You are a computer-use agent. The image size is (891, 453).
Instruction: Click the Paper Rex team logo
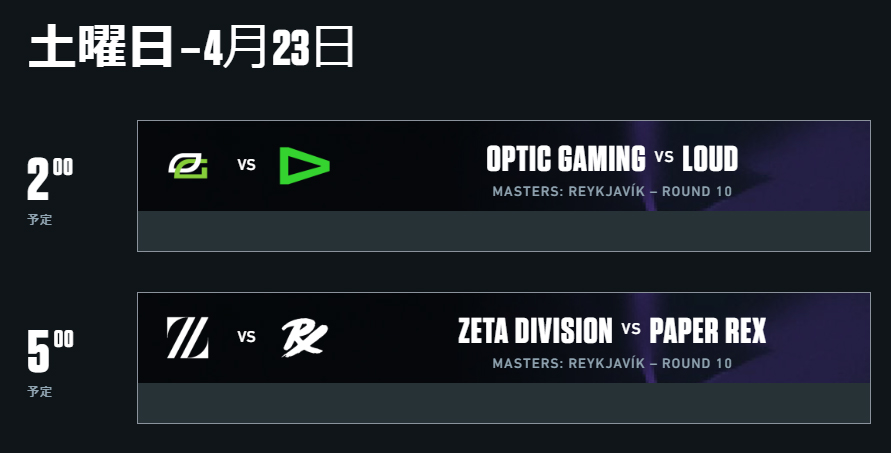click(305, 338)
